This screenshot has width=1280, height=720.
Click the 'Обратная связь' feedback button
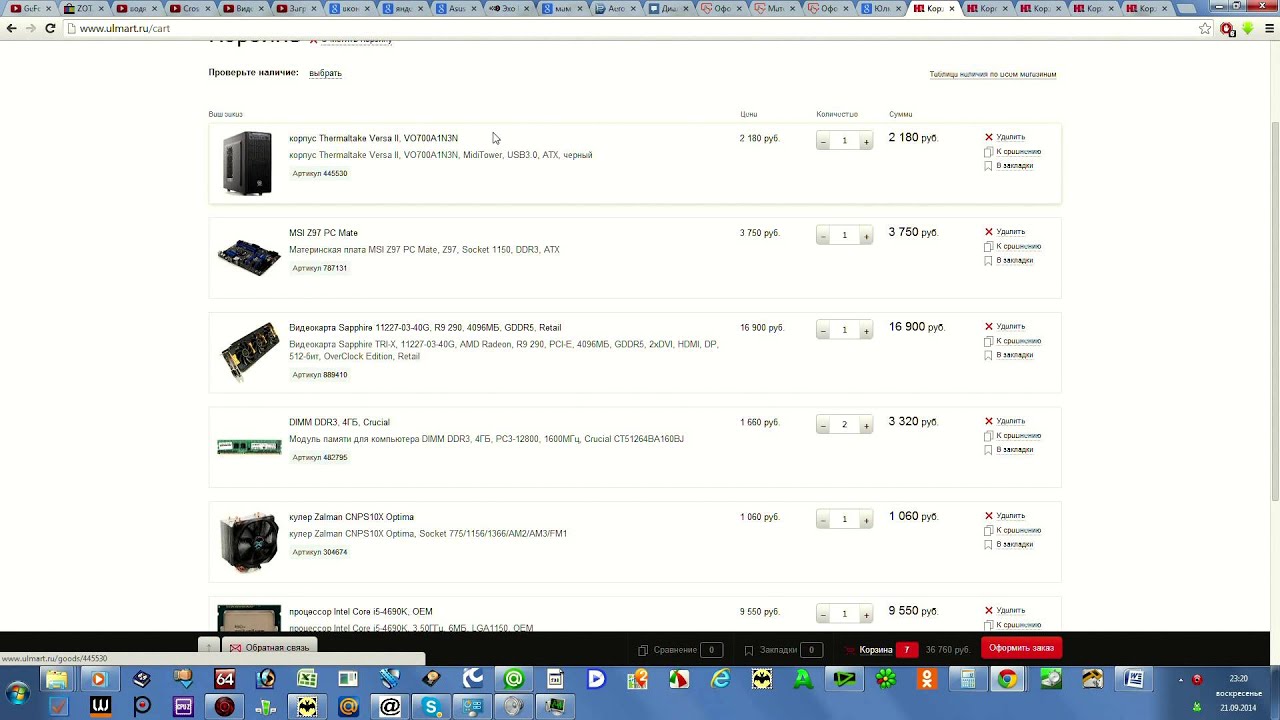[270, 648]
